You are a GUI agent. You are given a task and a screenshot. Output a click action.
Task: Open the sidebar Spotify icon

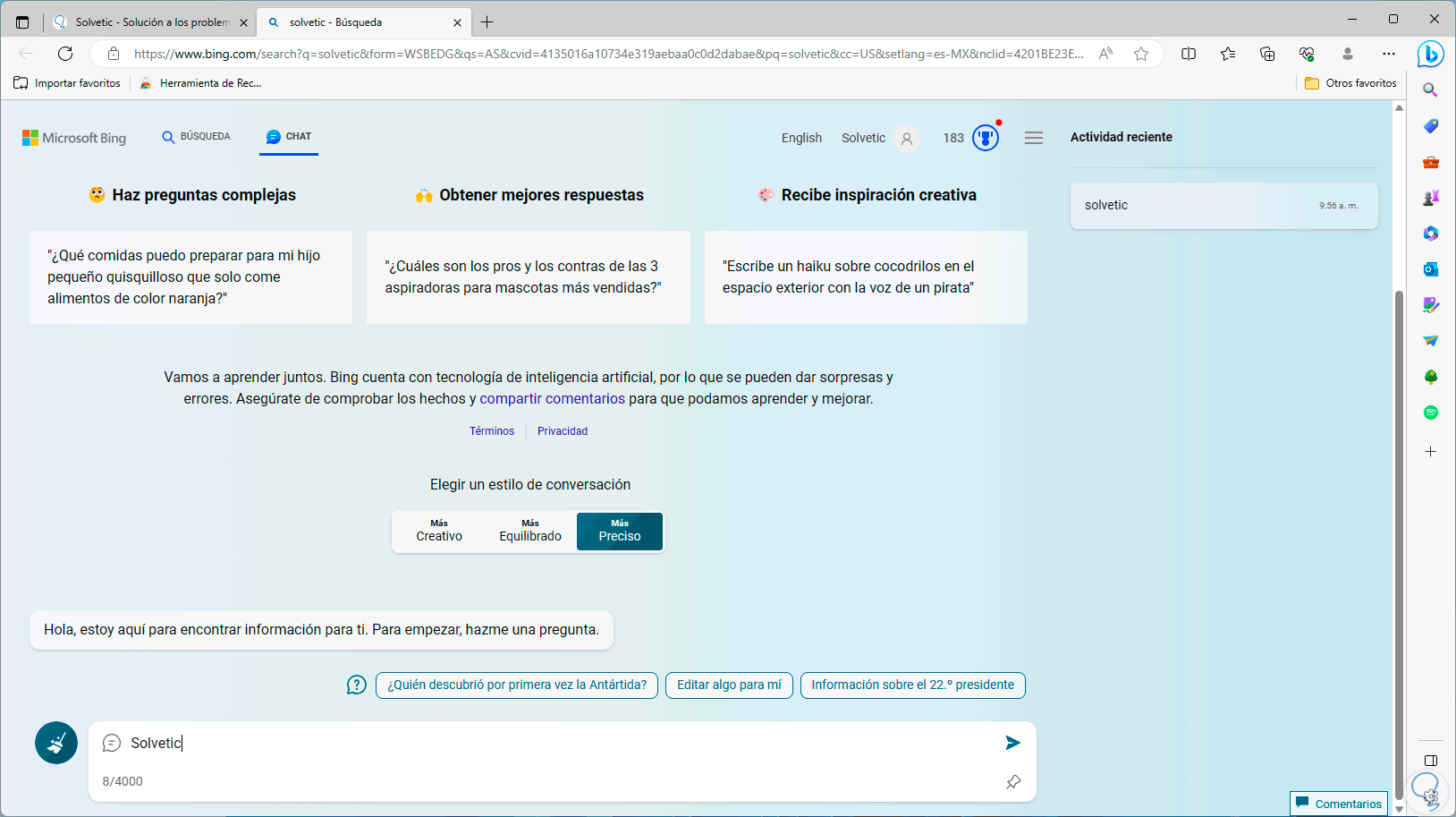[x=1430, y=413]
